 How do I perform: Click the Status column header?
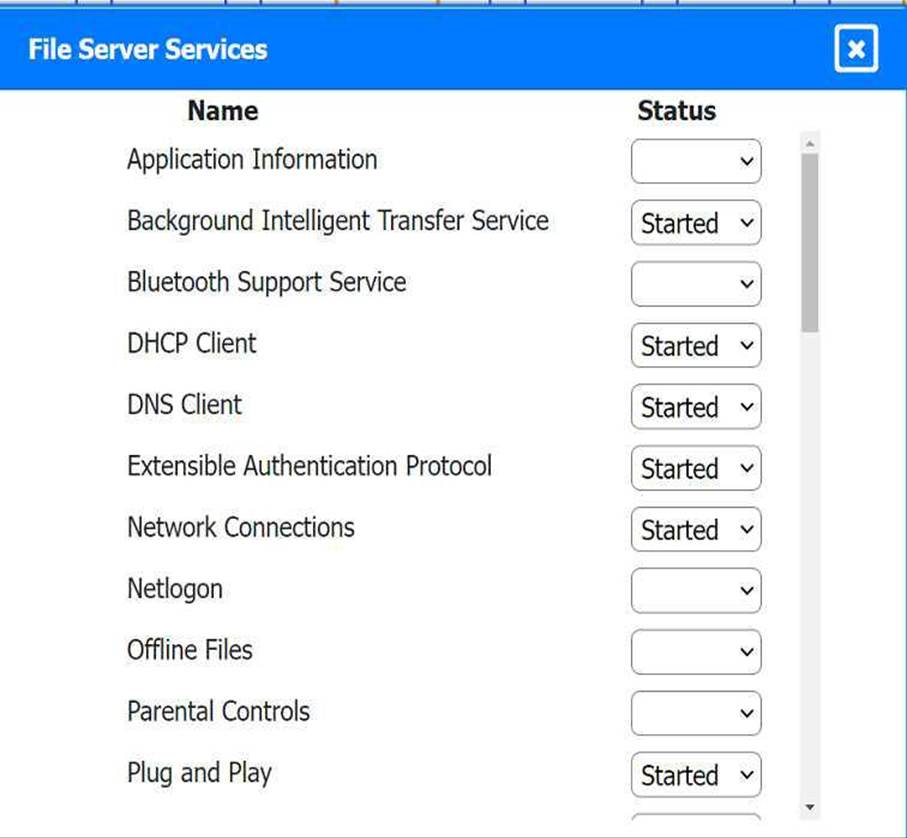(676, 111)
